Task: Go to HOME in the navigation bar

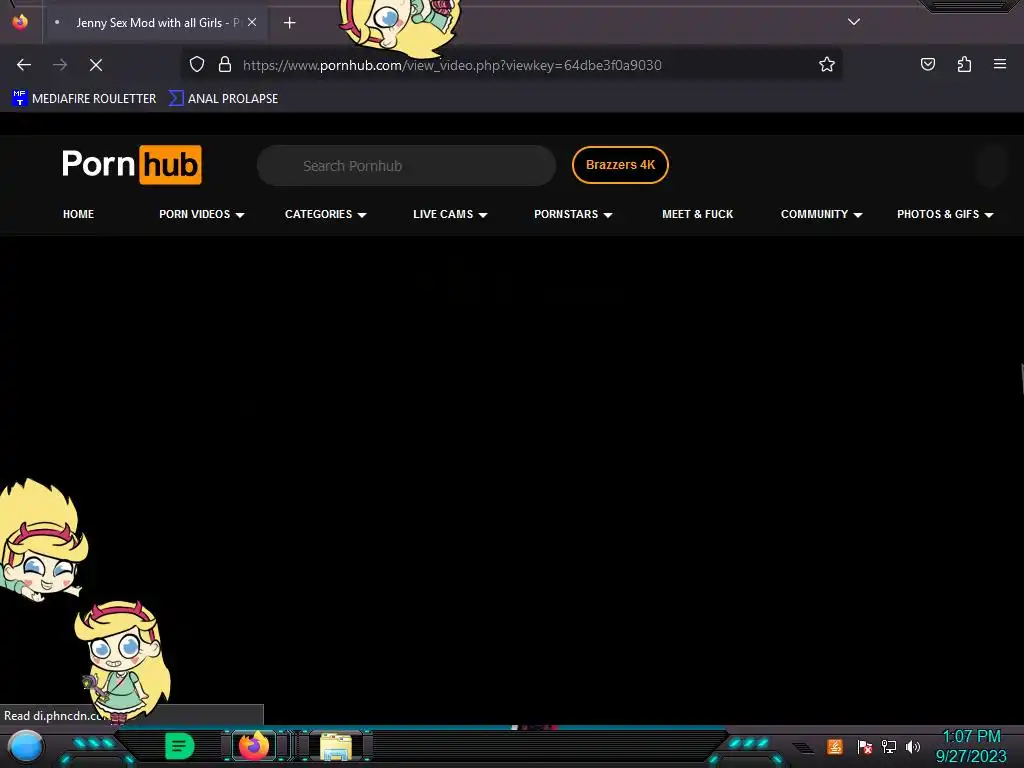Action: pyautogui.click(x=78, y=214)
